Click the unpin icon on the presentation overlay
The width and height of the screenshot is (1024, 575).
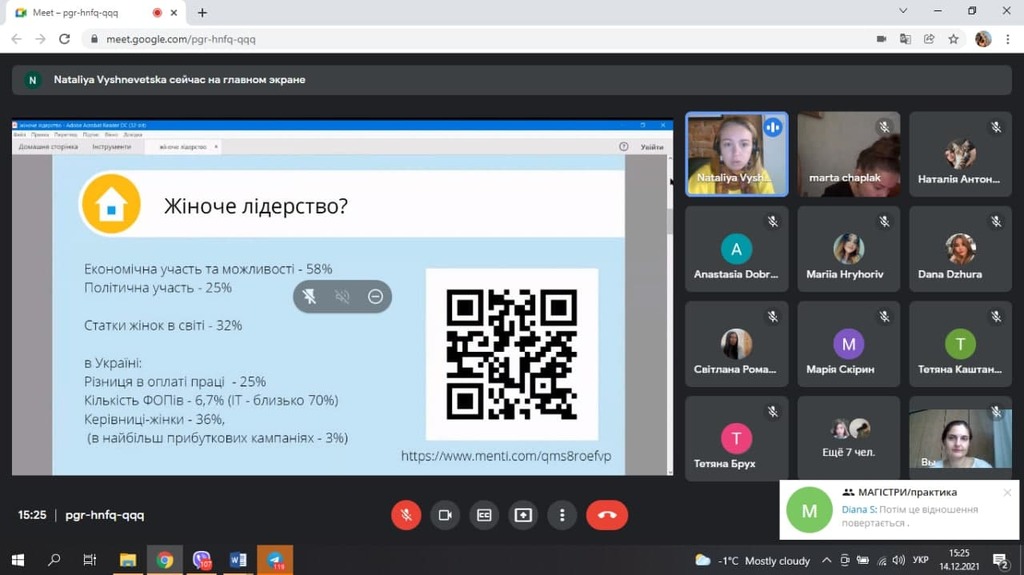click(310, 296)
